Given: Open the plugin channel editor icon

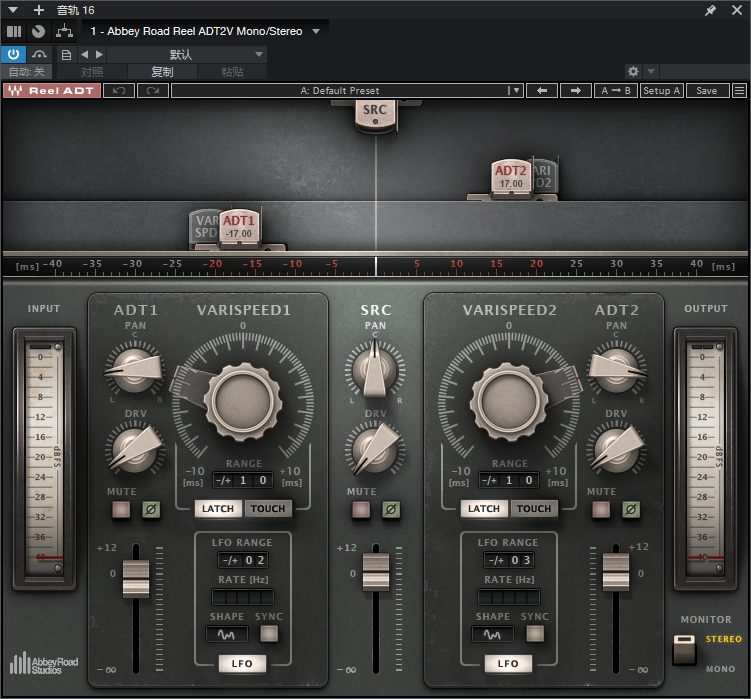Looking at the screenshot, I should [14, 32].
